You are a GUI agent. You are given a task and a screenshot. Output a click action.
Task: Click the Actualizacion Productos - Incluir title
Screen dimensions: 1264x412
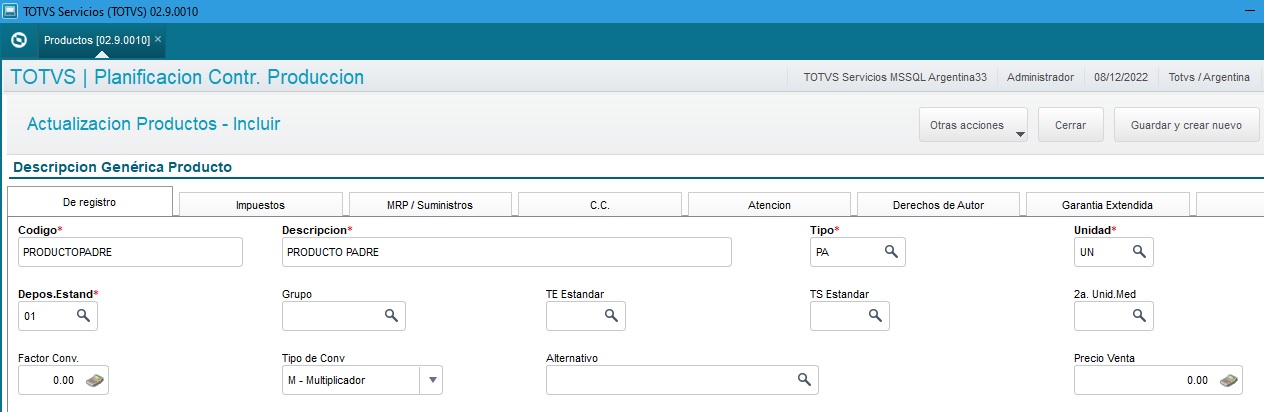(153, 124)
